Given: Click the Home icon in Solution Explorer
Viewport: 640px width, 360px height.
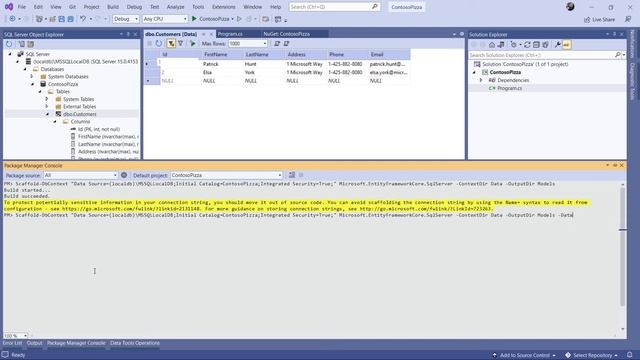Looking at the screenshot, I should click(492, 44).
